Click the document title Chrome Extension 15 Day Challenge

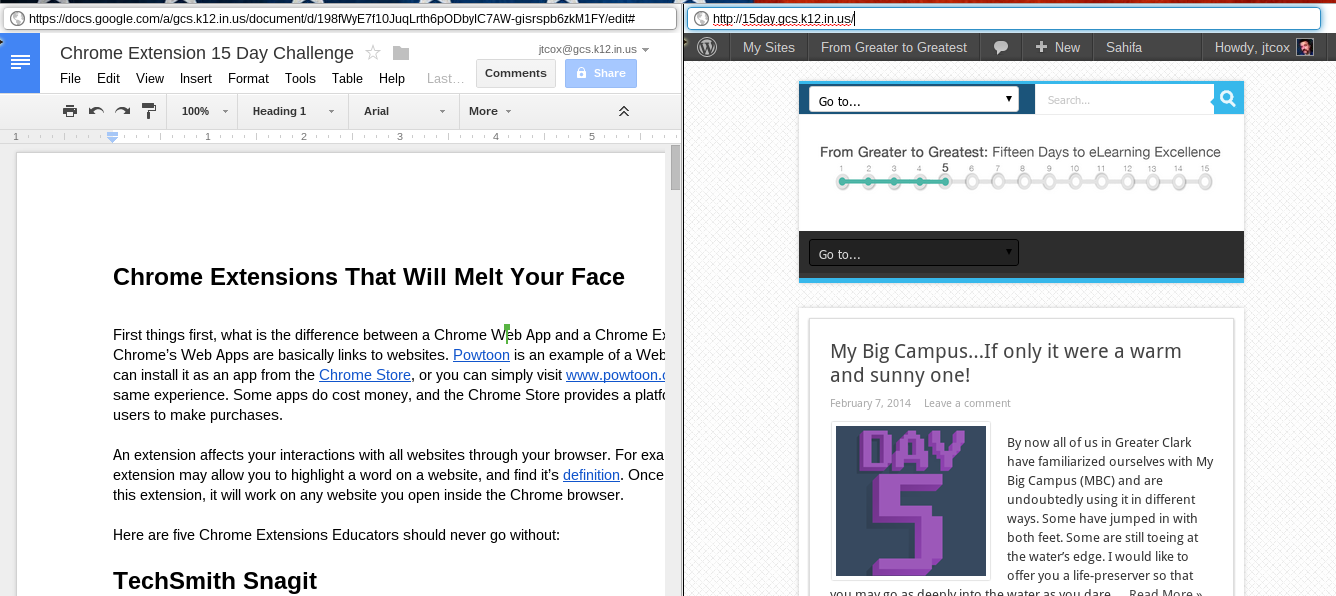click(x=207, y=53)
